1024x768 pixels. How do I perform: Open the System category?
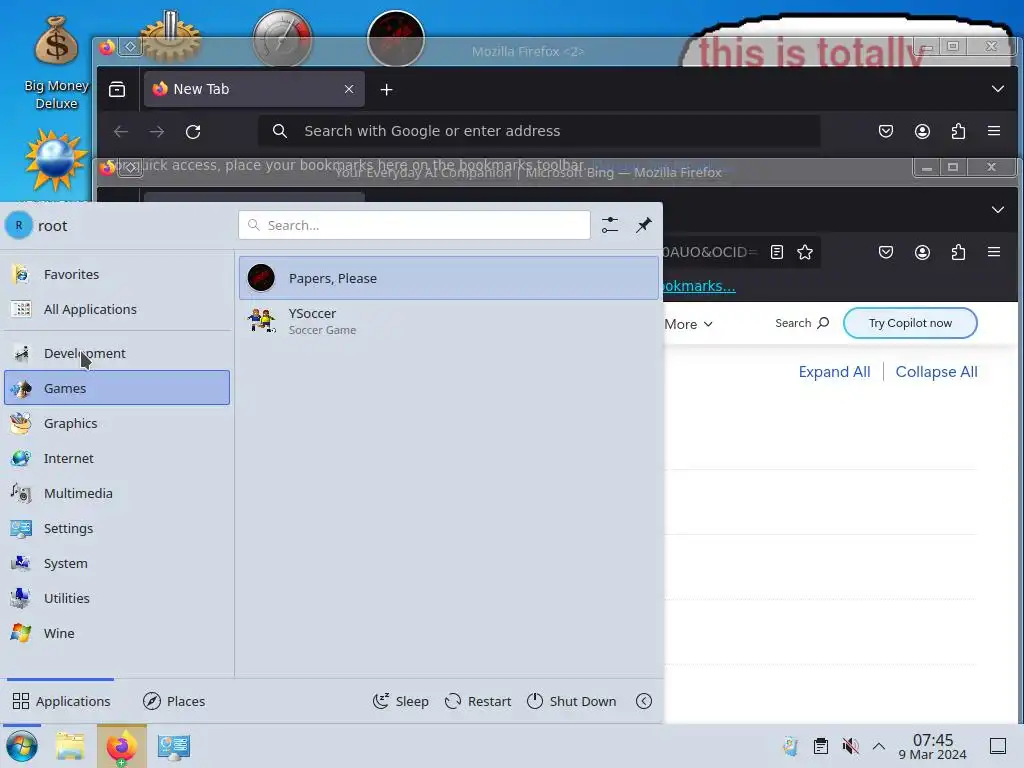117,564
